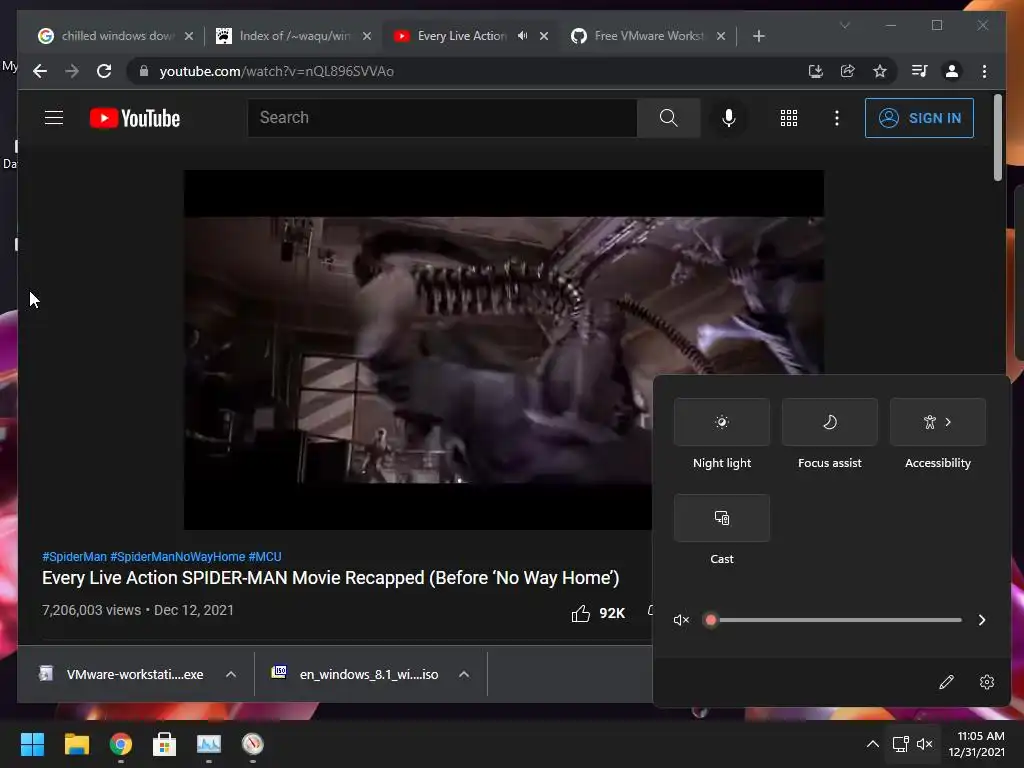
Task: Open Chrome's three-dot menu
Action: pos(984,71)
